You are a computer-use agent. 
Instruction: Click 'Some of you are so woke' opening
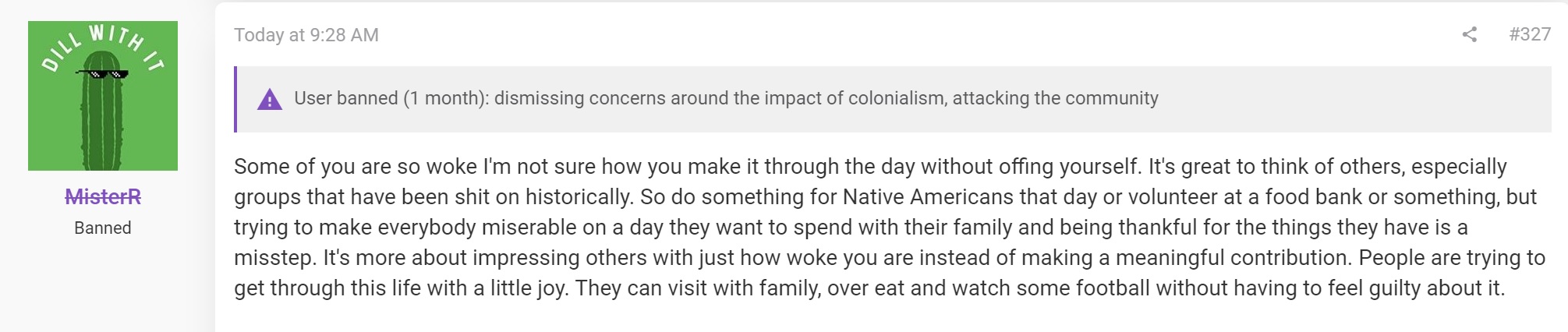coord(356,166)
